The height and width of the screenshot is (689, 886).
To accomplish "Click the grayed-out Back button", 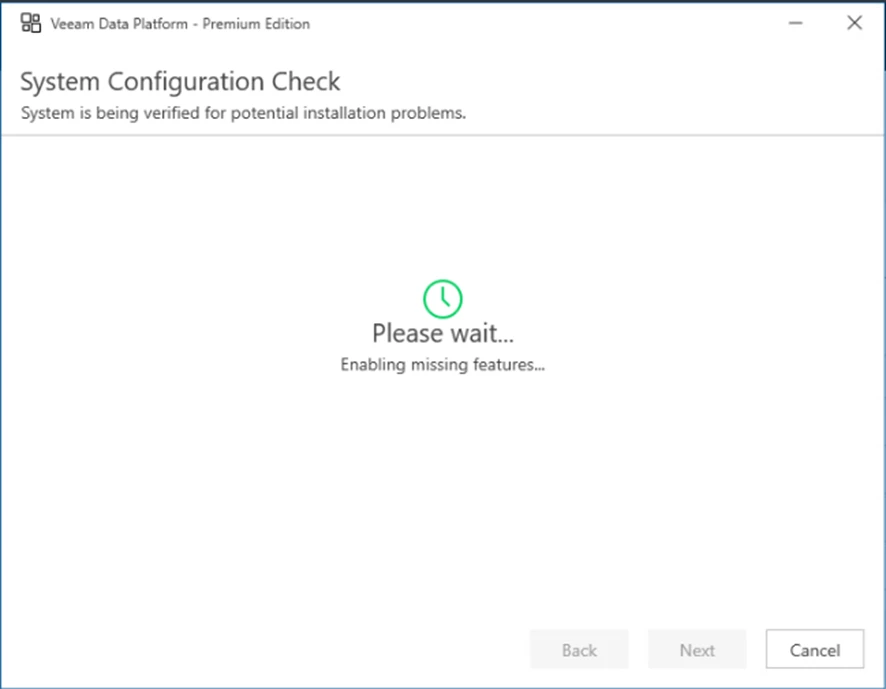I will (579, 650).
